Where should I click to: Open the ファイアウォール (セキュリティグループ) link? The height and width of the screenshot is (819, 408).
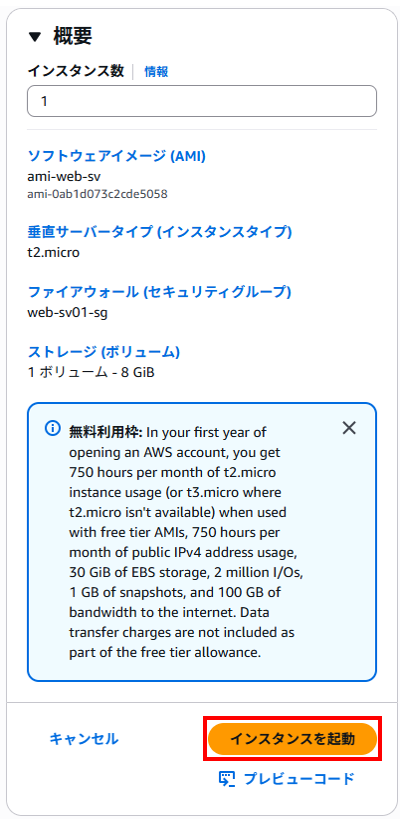(x=159, y=291)
